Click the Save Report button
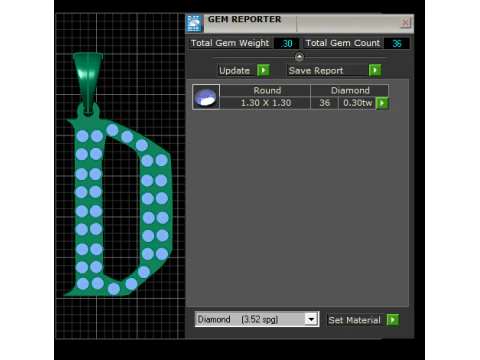This screenshot has height=360, width=480. [x=327, y=70]
